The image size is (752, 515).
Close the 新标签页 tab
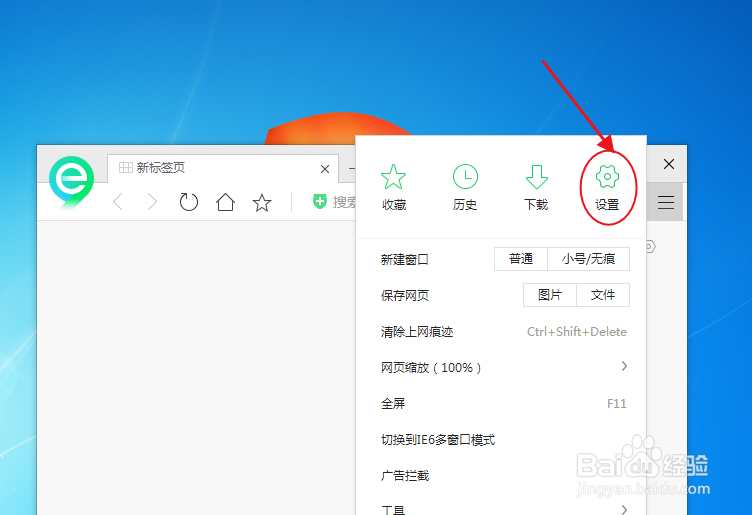pyautogui.click(x=325, y=169)
